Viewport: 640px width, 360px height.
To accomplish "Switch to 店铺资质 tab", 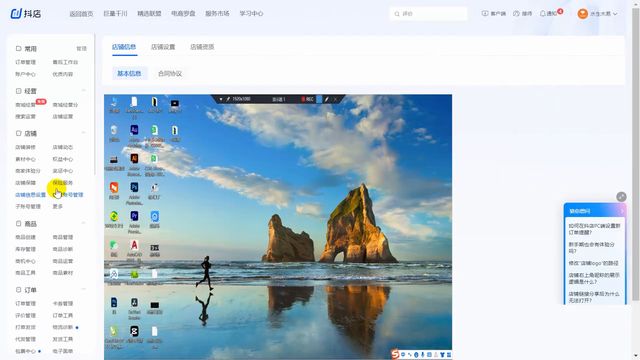I will pos(202,47).
